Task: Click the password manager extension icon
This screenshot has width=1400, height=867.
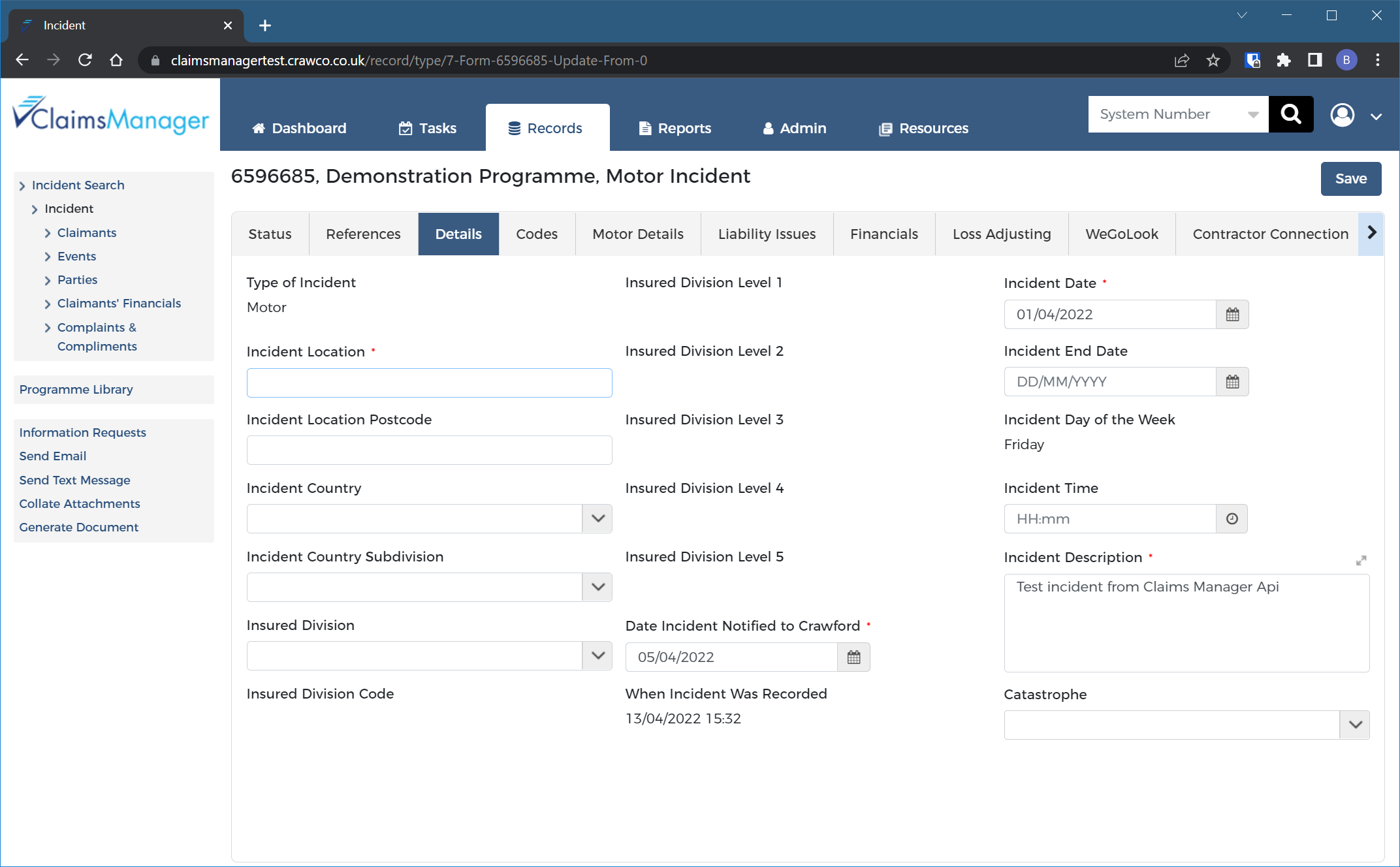Action: tap(1252, 60)
